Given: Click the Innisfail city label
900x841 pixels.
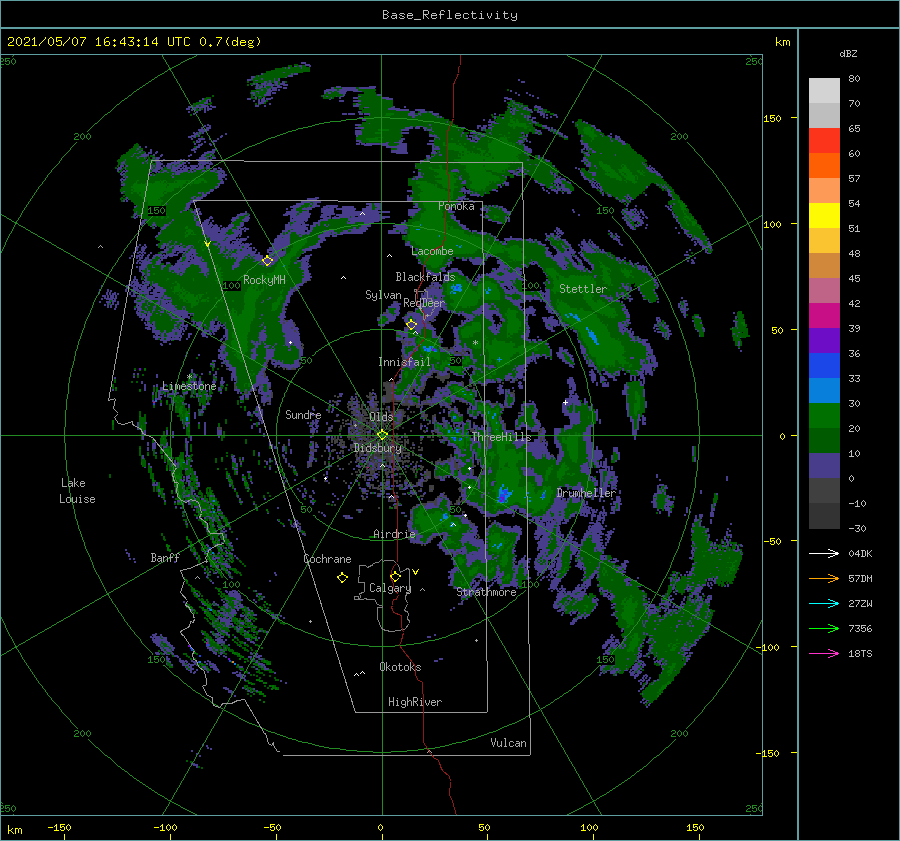Looking at the screenshot, I should tap(404, 362).
